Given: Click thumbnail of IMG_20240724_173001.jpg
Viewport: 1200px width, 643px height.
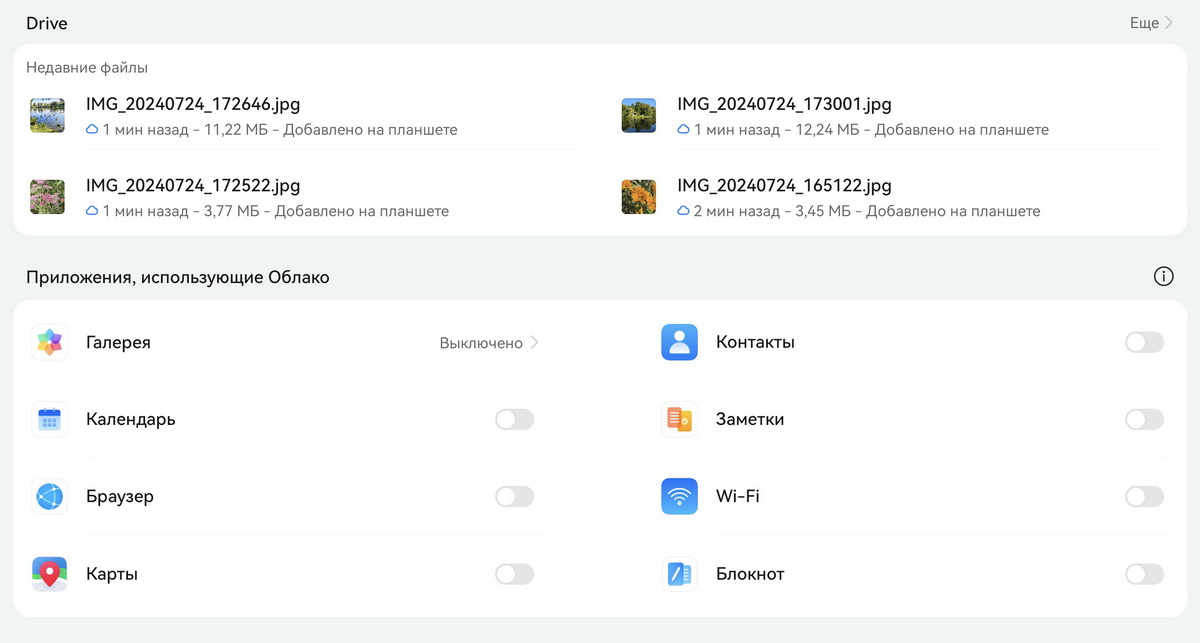Looking at the screenshot, I should pos(639,116).
